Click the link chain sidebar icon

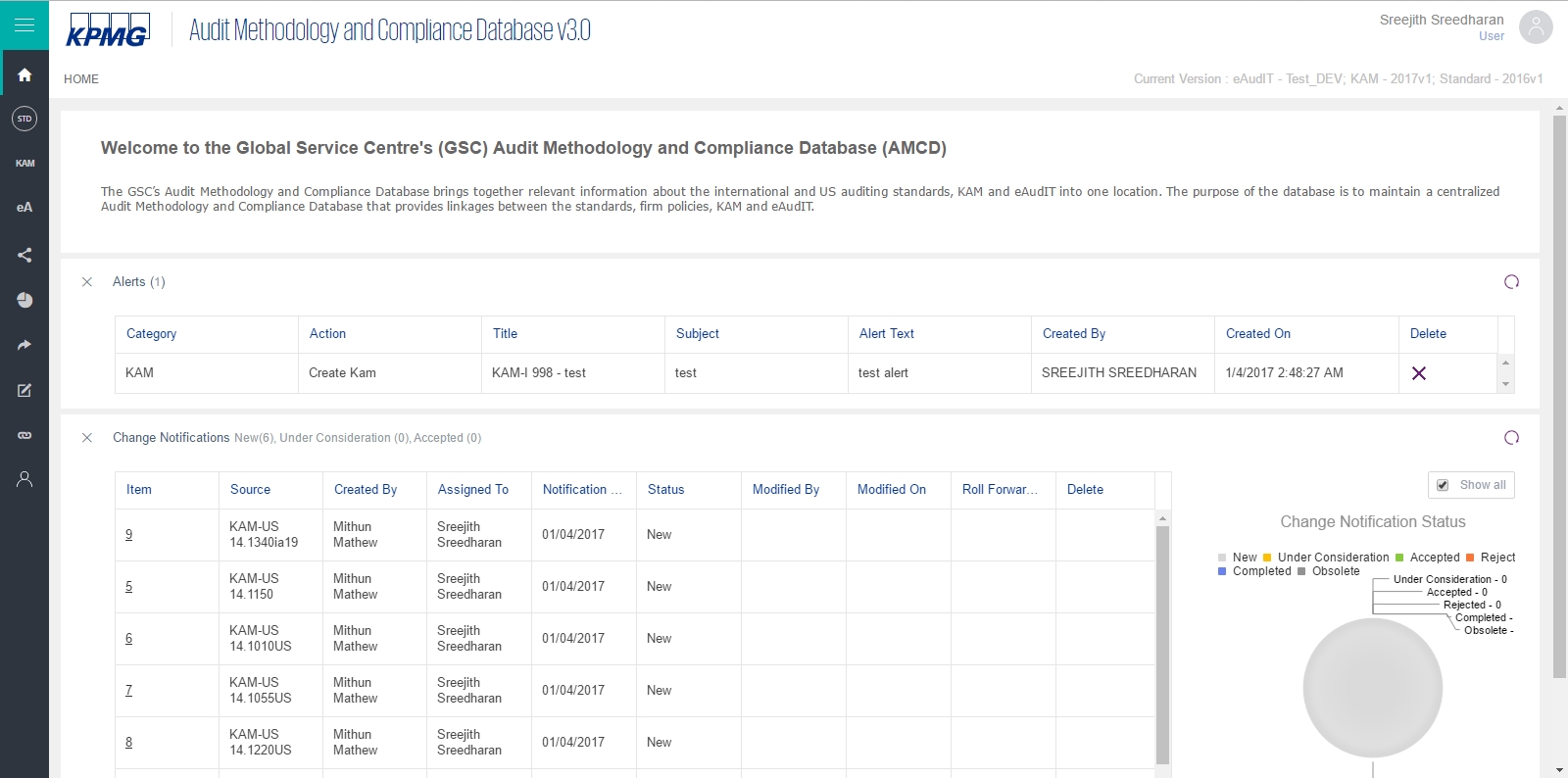point(24,435)
